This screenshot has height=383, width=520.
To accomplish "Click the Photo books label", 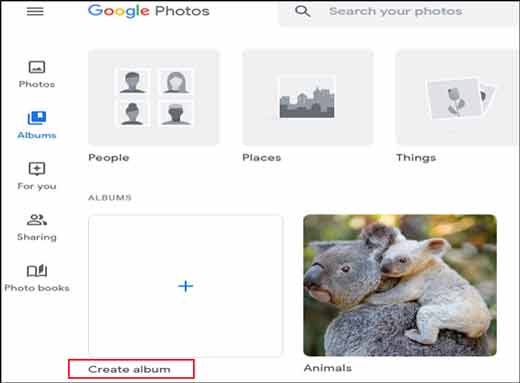I will coord(37,288).
